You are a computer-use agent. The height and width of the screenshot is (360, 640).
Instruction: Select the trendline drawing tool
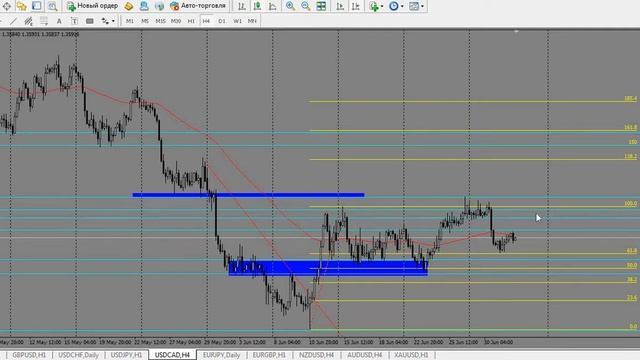click(x=13, y=21)
